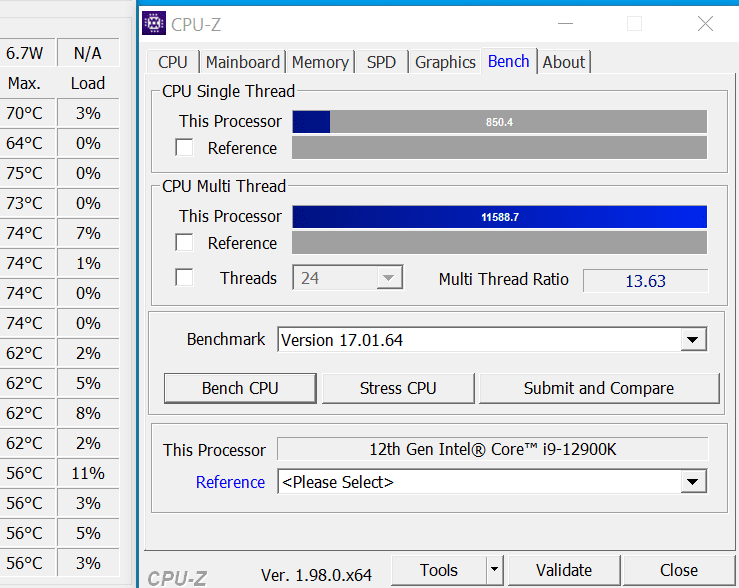Enable Multi Thread Reference checkbox
The width and height of the screenshot is (739, 588).
pyautogui.click(x=184, y=242)
